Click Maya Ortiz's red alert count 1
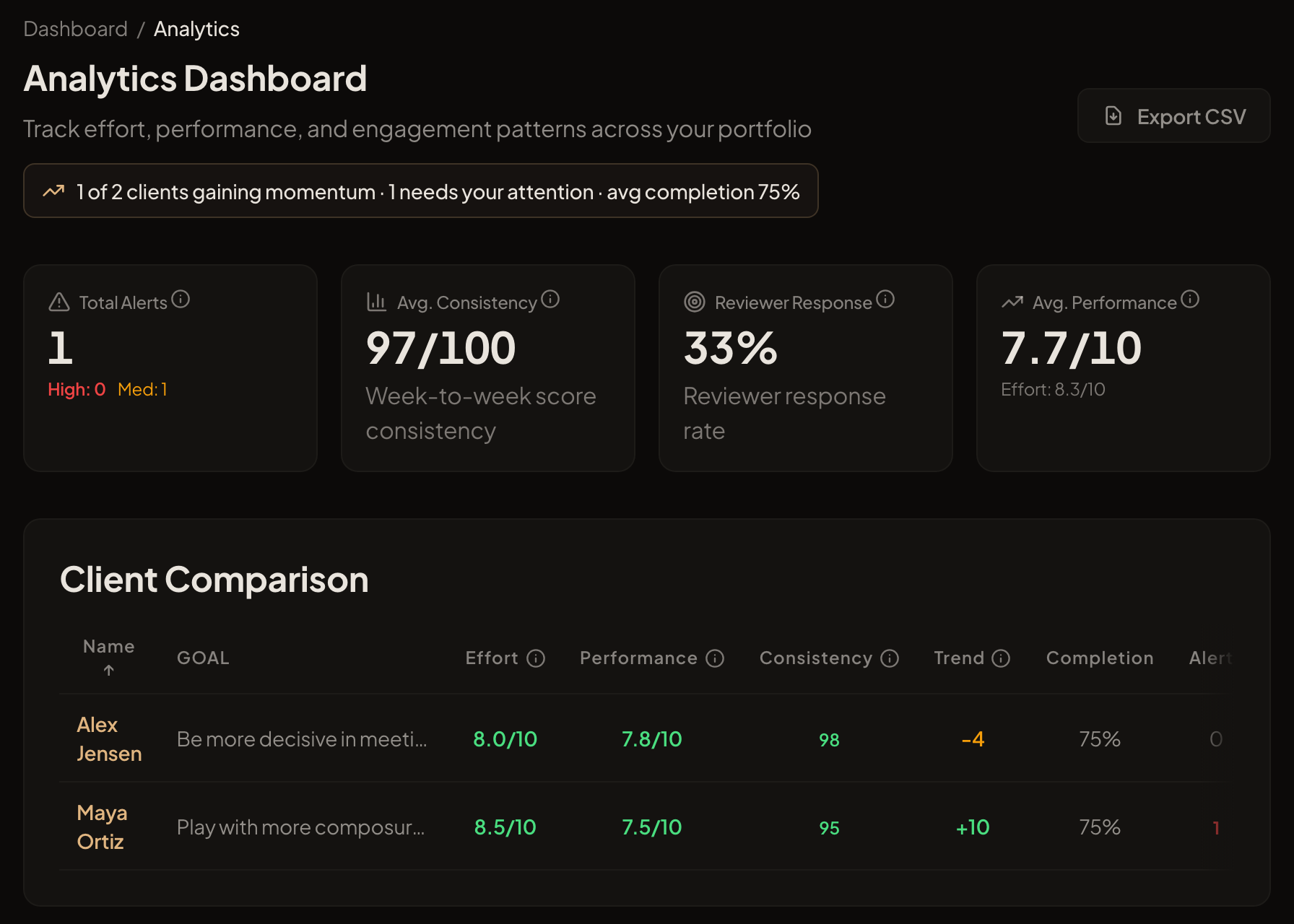This screenshot has height=924, width=1294. pyautogui.click(x=1216, y=827)
